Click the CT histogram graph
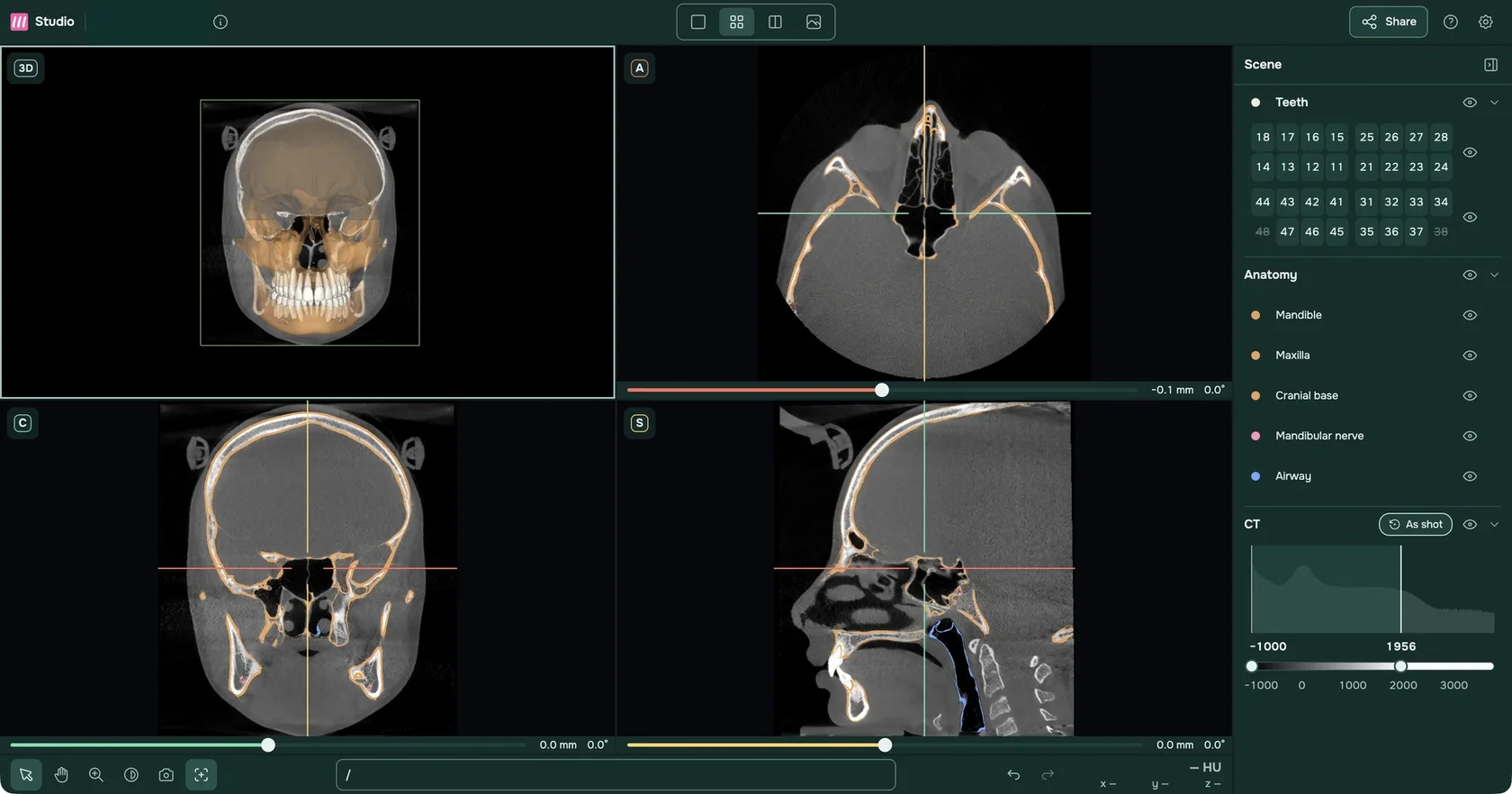Image resolution: width=1512 pixels, height=794 pixels. (x=1372, y=589)
